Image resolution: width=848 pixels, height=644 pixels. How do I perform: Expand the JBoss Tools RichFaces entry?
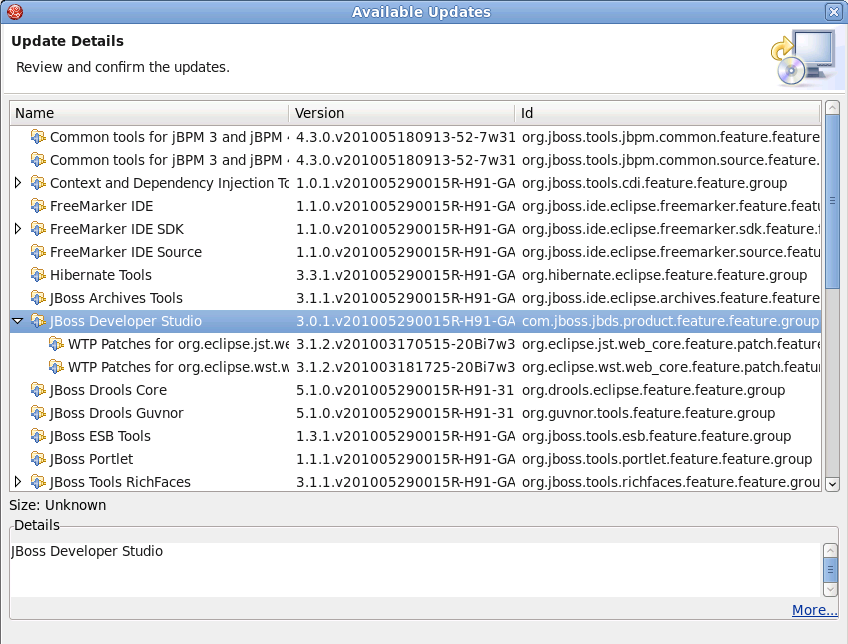(x=18, y=481)
